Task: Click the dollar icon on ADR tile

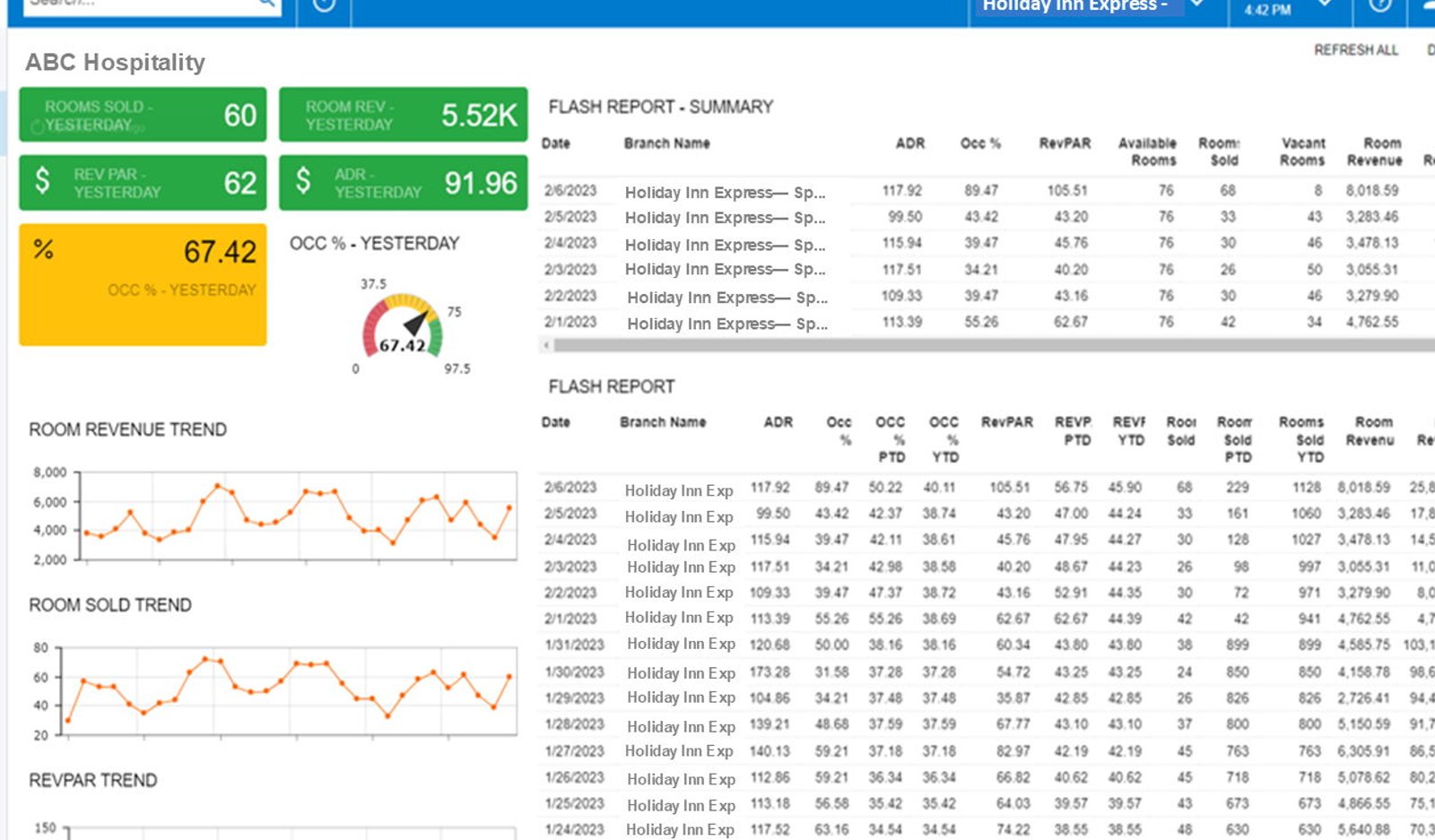Action: [303, 180]
